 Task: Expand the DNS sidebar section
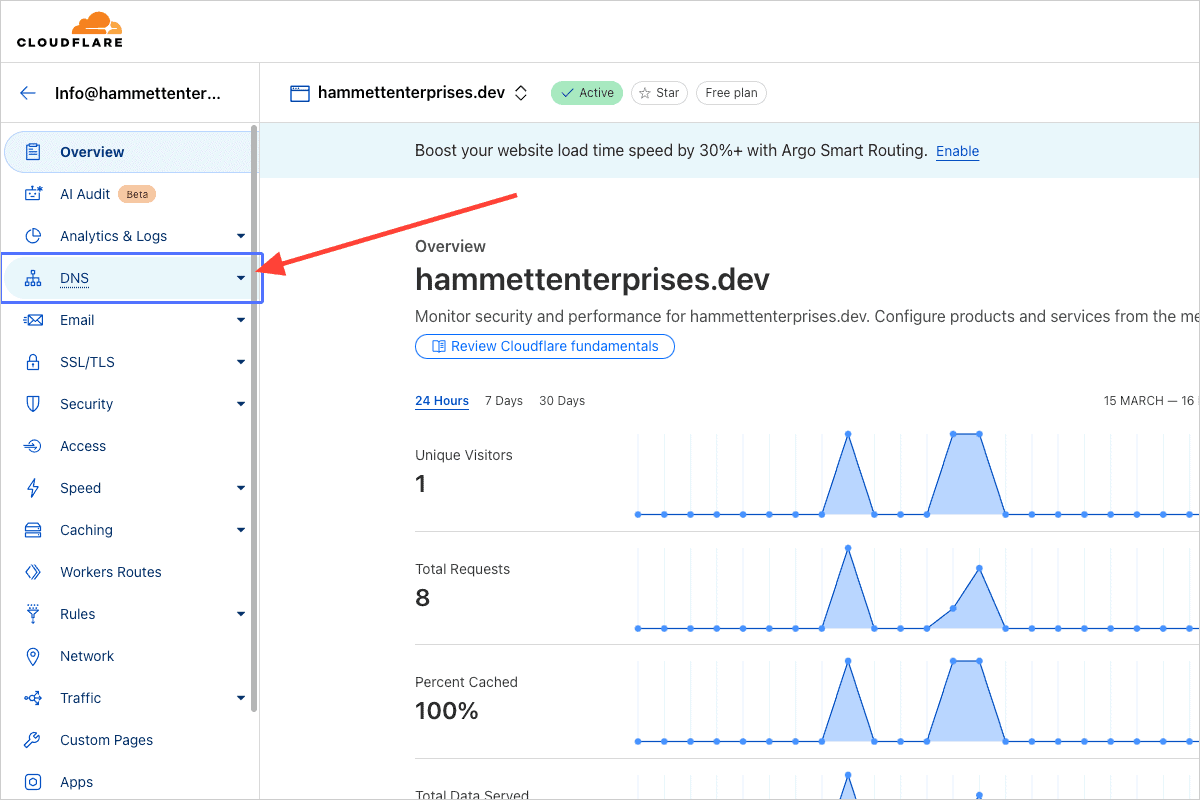241,278
